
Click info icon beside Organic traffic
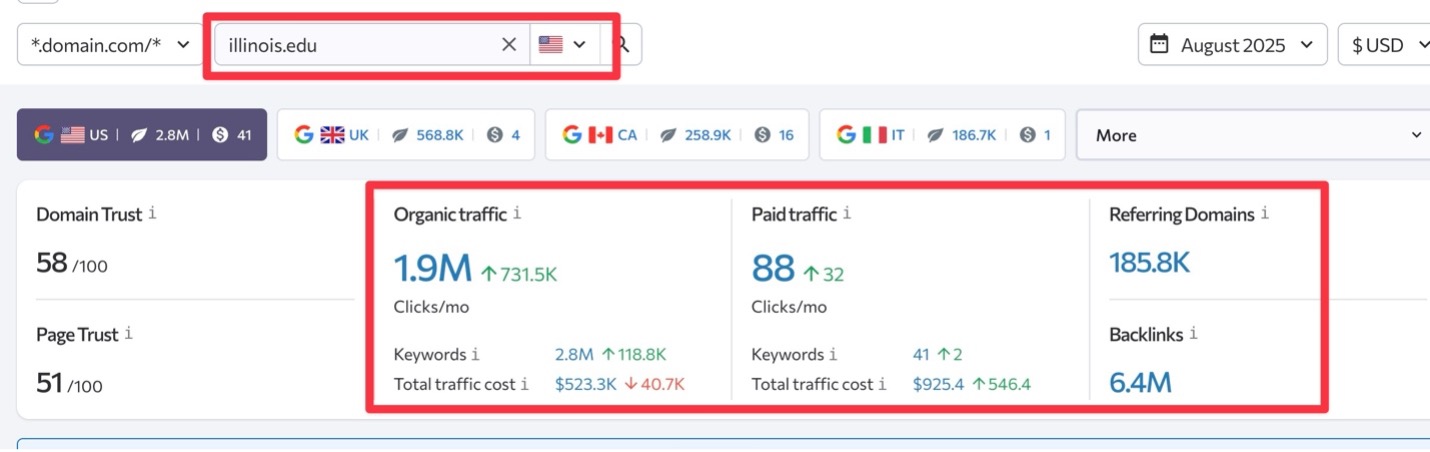coord(517,213)
